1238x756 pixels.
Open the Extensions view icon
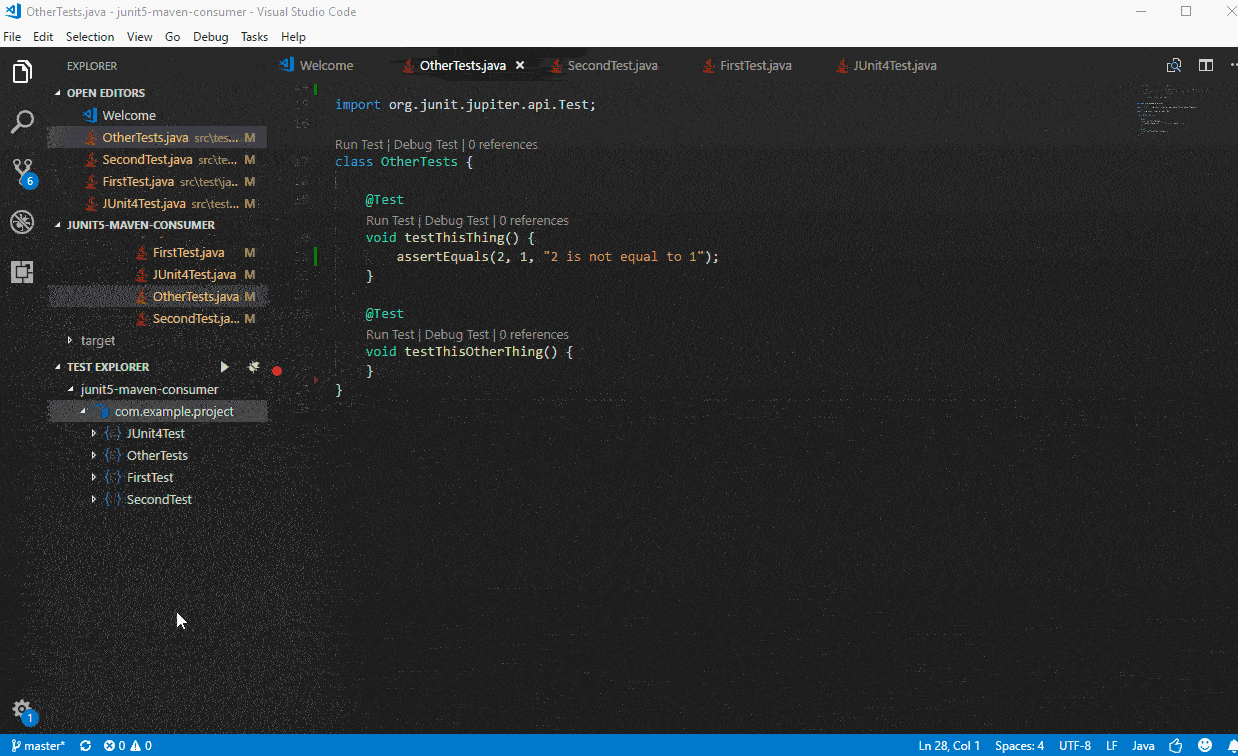(x=22, y=271)
